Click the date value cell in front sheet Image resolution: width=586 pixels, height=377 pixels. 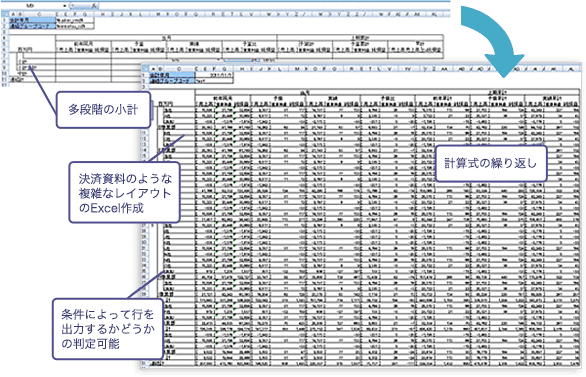point(214,75)
